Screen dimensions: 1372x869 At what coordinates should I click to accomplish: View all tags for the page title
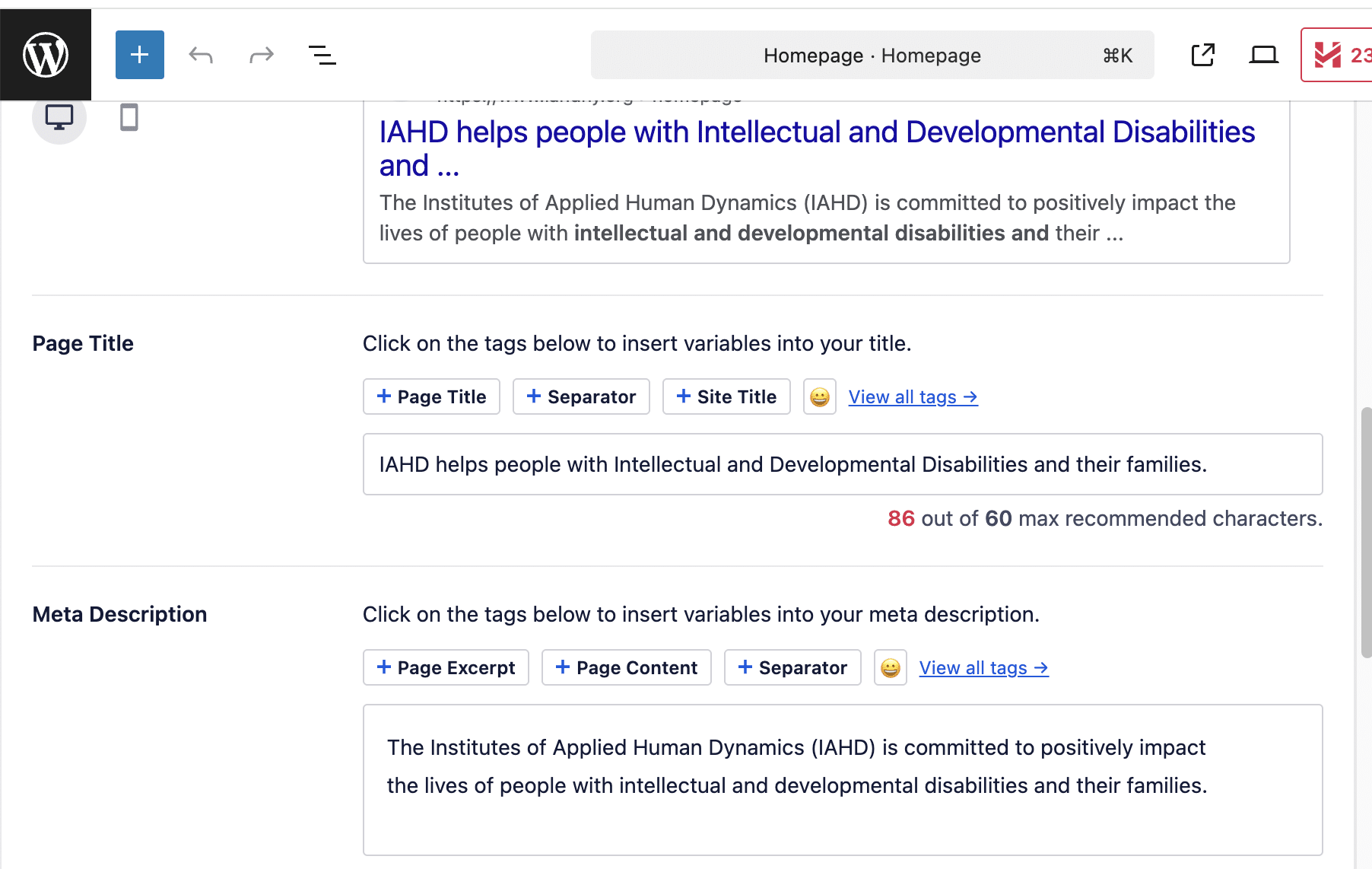(912, 396)
